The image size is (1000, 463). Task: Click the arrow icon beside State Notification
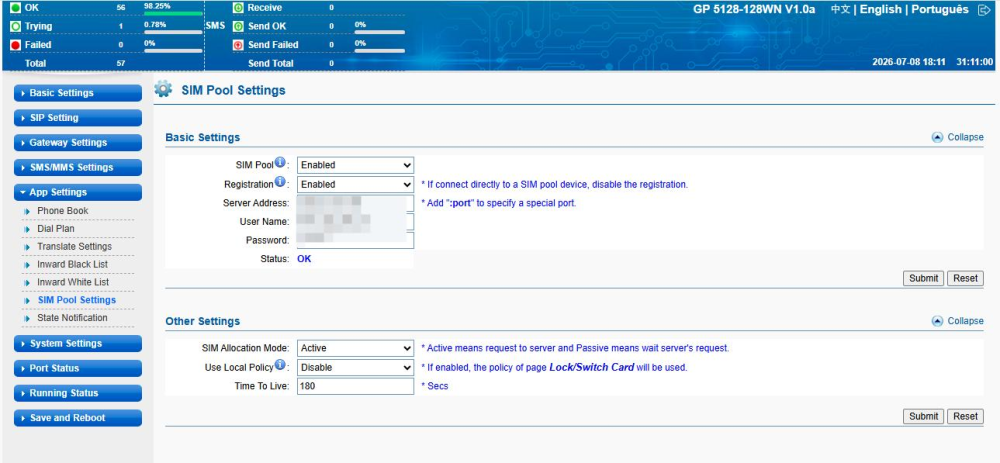pos(27,318)
